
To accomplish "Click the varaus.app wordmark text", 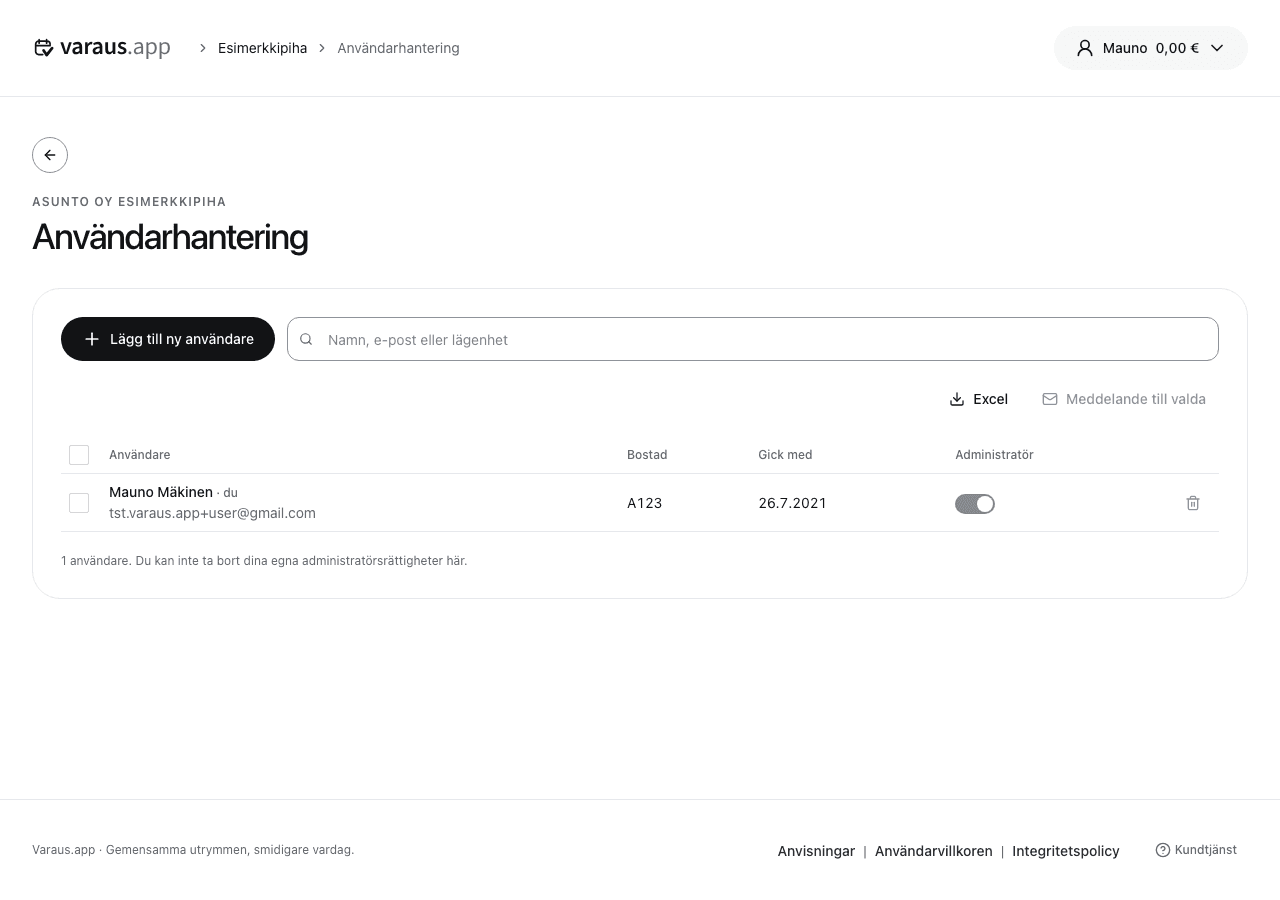I will (115, 47).
